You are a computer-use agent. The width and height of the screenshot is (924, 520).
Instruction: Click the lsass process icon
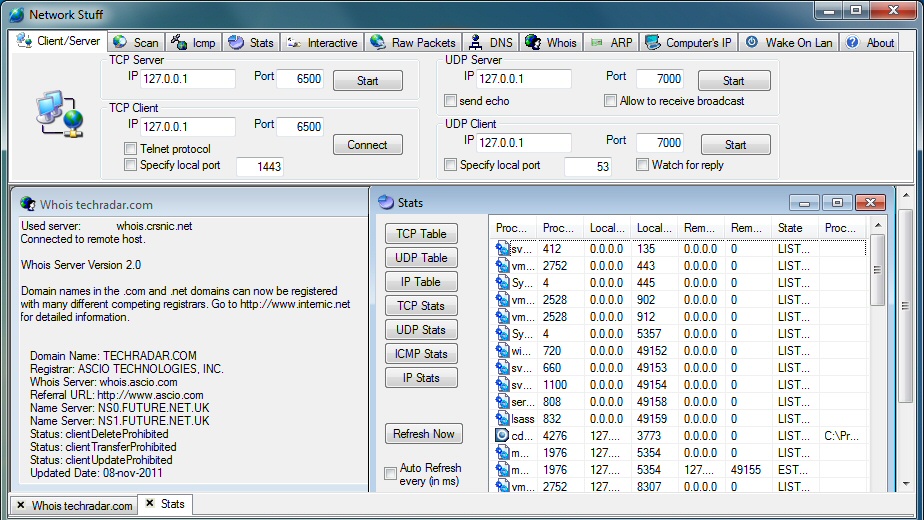click(502, 419)
